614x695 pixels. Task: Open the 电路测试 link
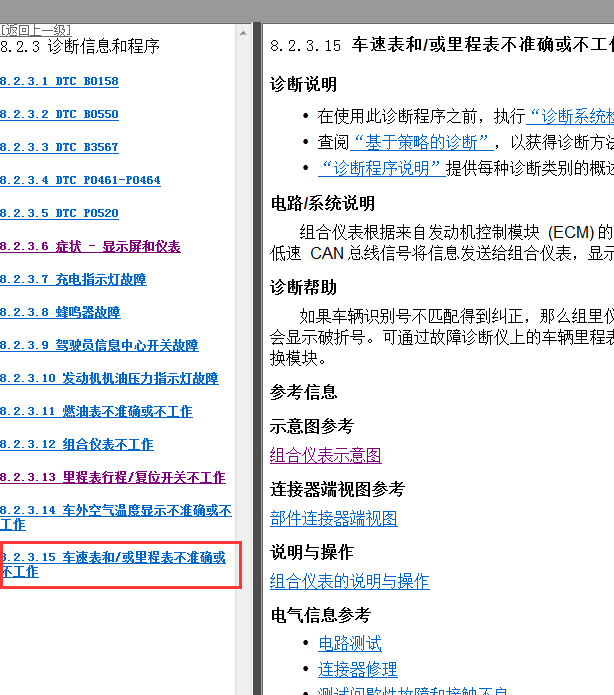tap(350, 644)
